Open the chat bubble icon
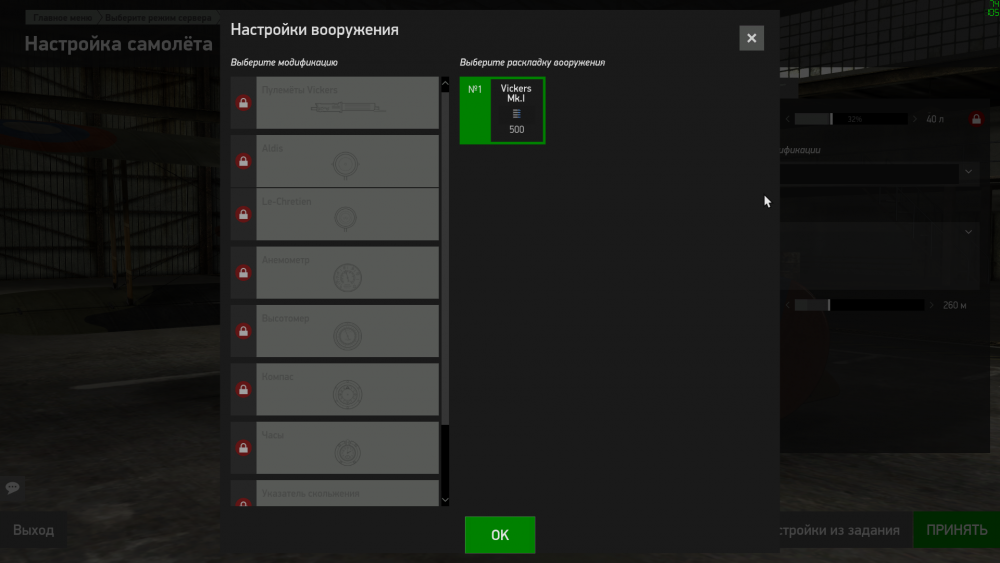1000x563 pixels. point(12,488)
